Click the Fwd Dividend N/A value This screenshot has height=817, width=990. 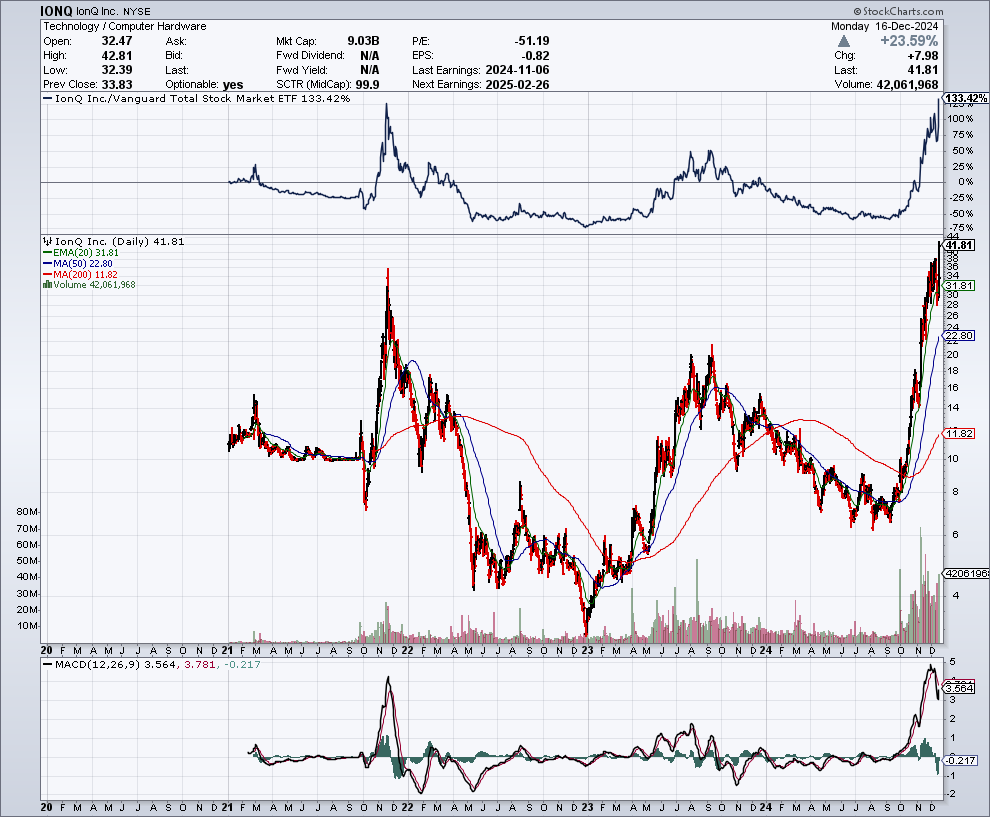[x=369, y=56]
